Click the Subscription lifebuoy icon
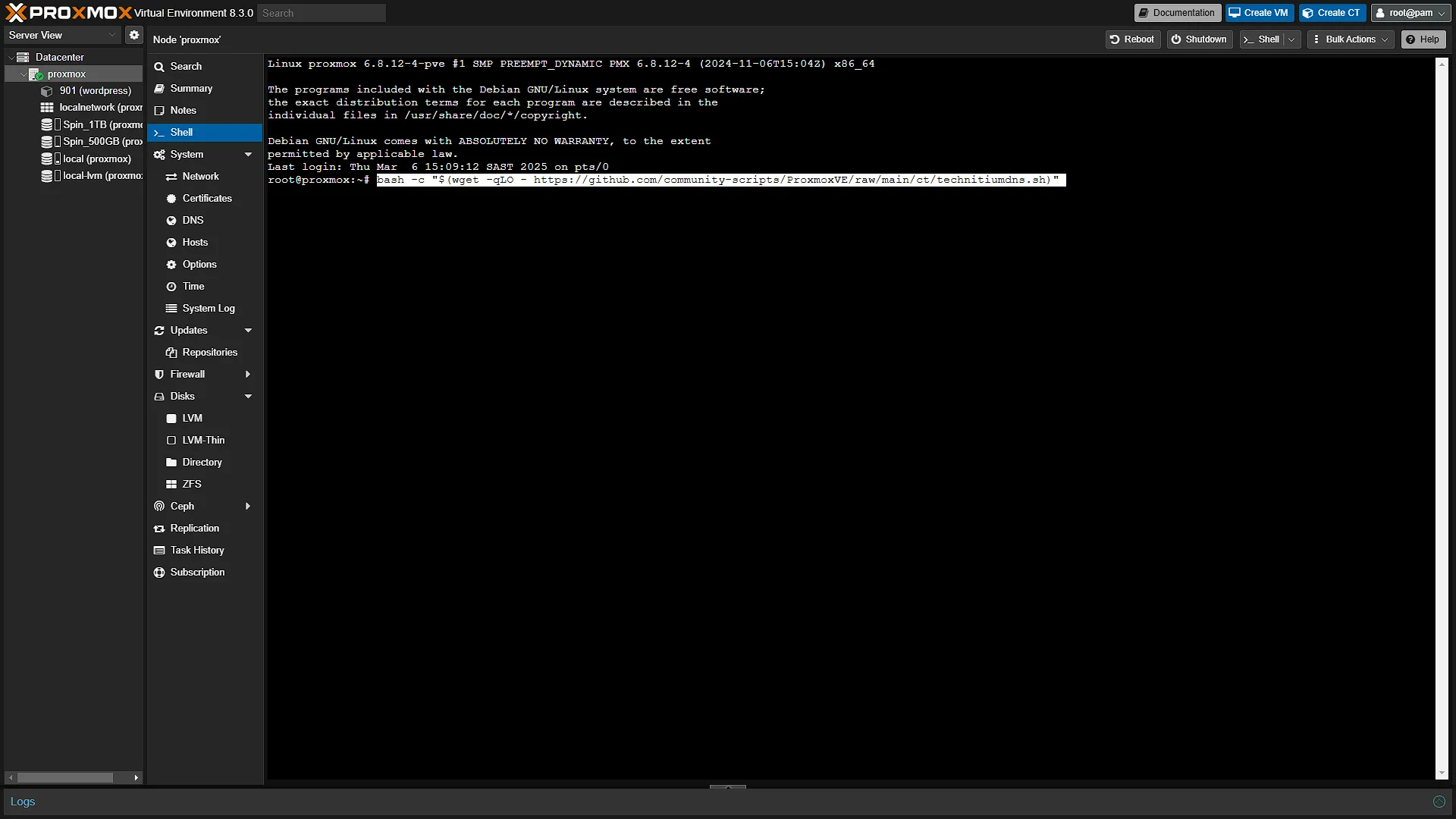Viewport: 1456px width, 819px height. 159,573
